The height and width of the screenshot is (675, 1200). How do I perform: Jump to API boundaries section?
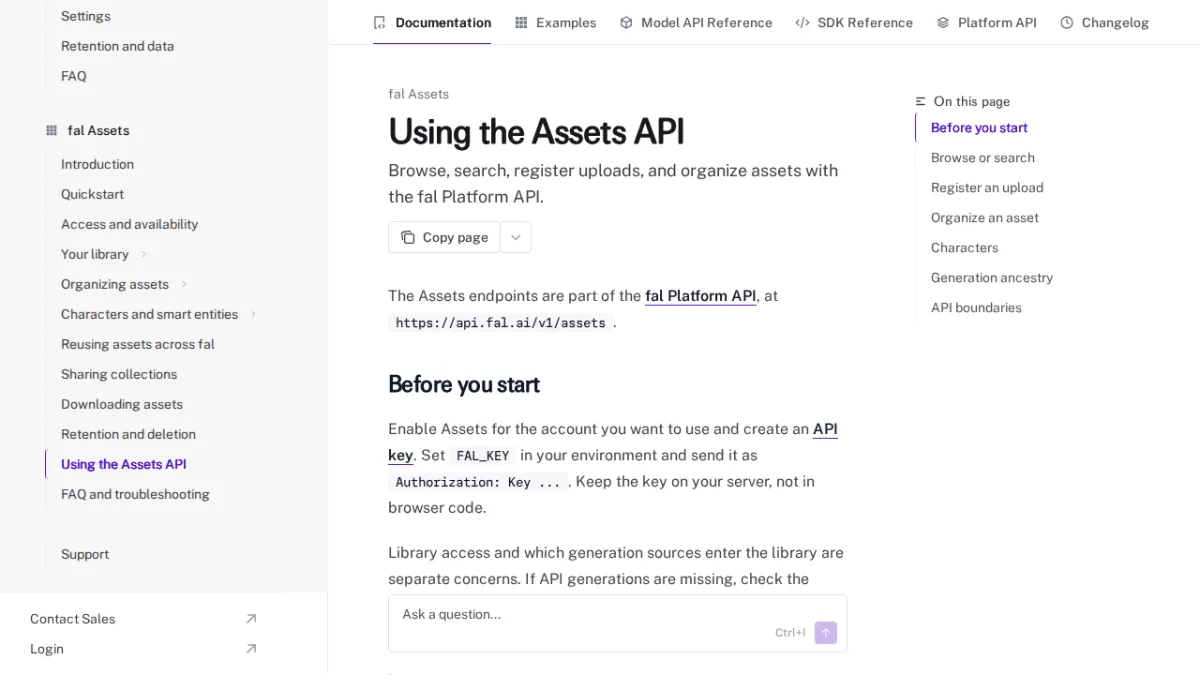pyautogui.click(x=976, y=308)
